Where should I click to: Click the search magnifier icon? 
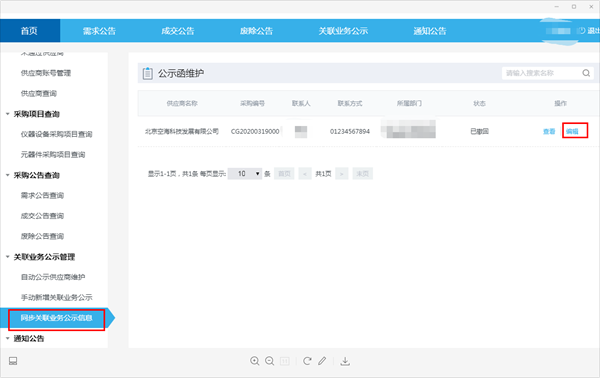[x=586, y=73]
